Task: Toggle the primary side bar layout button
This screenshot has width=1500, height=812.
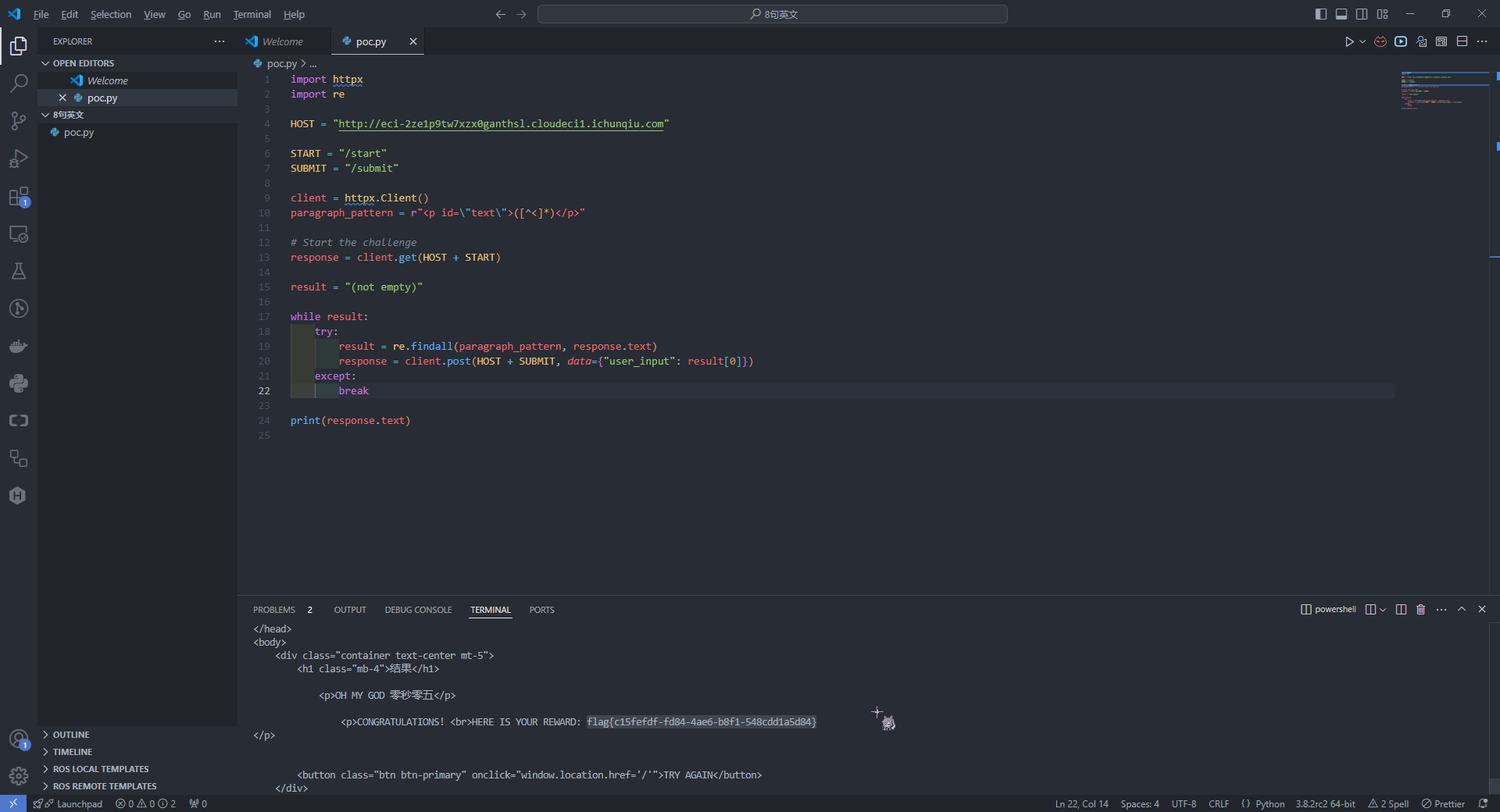Action: point(1320,14)
